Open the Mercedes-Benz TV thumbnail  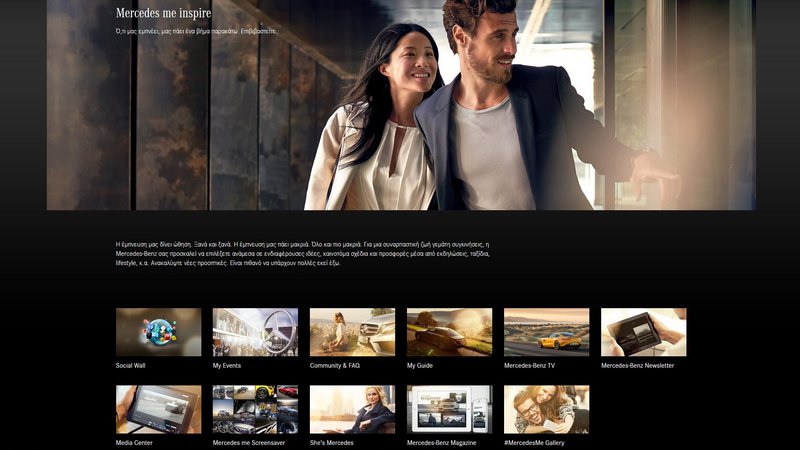pos(546,332)
